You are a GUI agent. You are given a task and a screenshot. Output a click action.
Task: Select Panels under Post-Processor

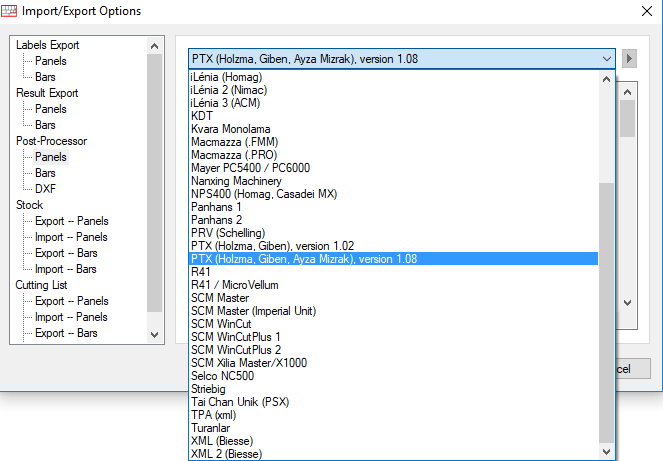51,157
